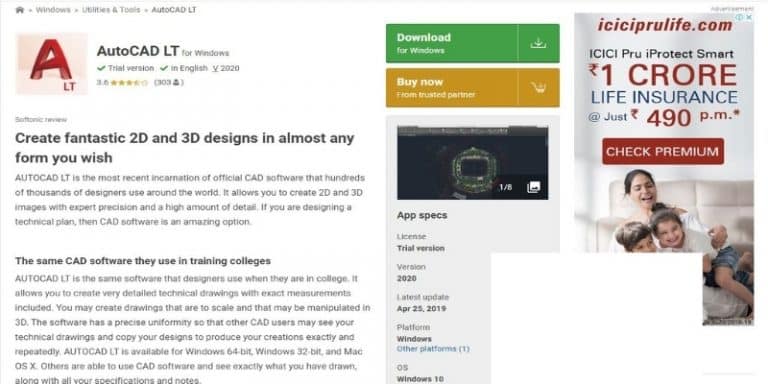
Task: Click the 'Create fantastic 2D and 3D' headline
Action: pyautogui.click(x=185, y=148)
